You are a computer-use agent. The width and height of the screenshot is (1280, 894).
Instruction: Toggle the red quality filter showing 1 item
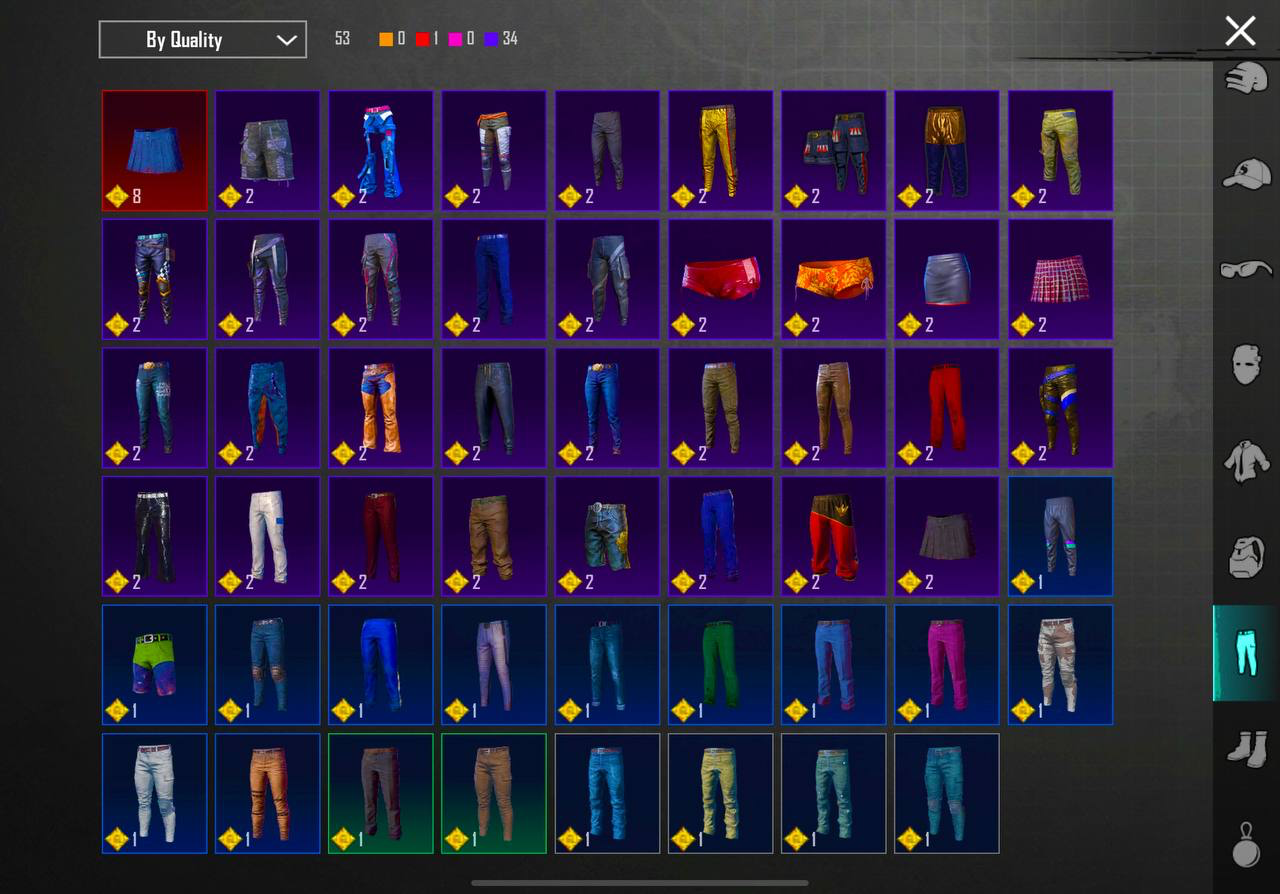(425, 38)
